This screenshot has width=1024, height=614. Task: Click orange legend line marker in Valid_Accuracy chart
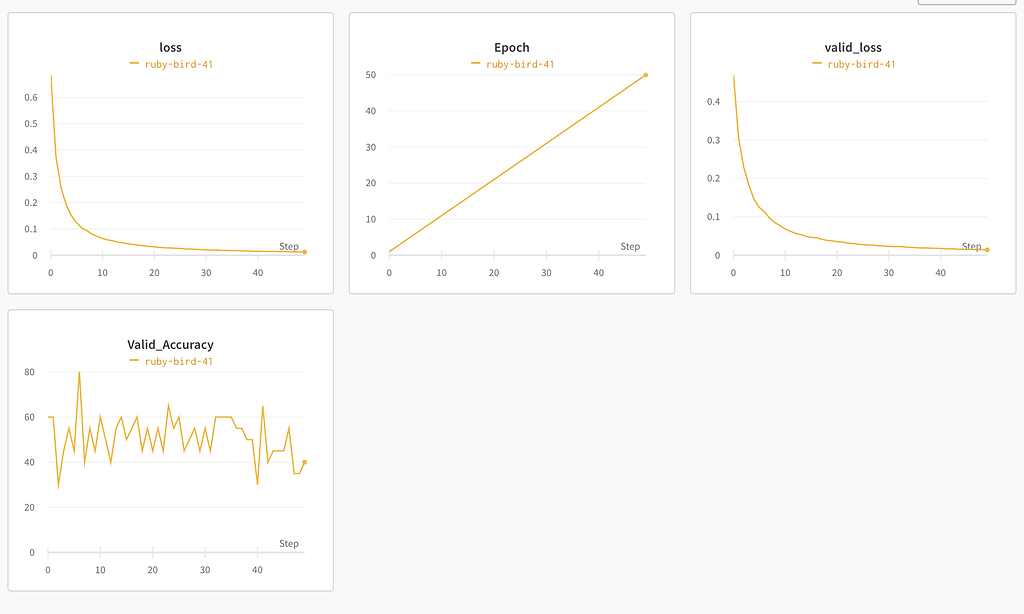[x=134, y=361]
